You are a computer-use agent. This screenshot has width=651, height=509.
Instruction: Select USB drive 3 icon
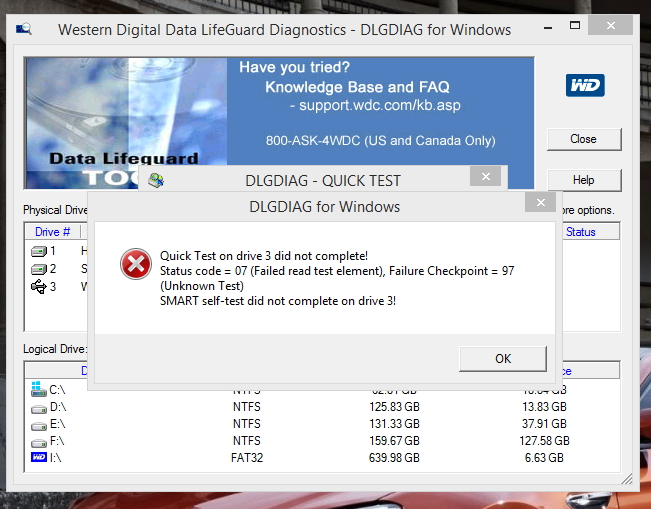[39, 286]
